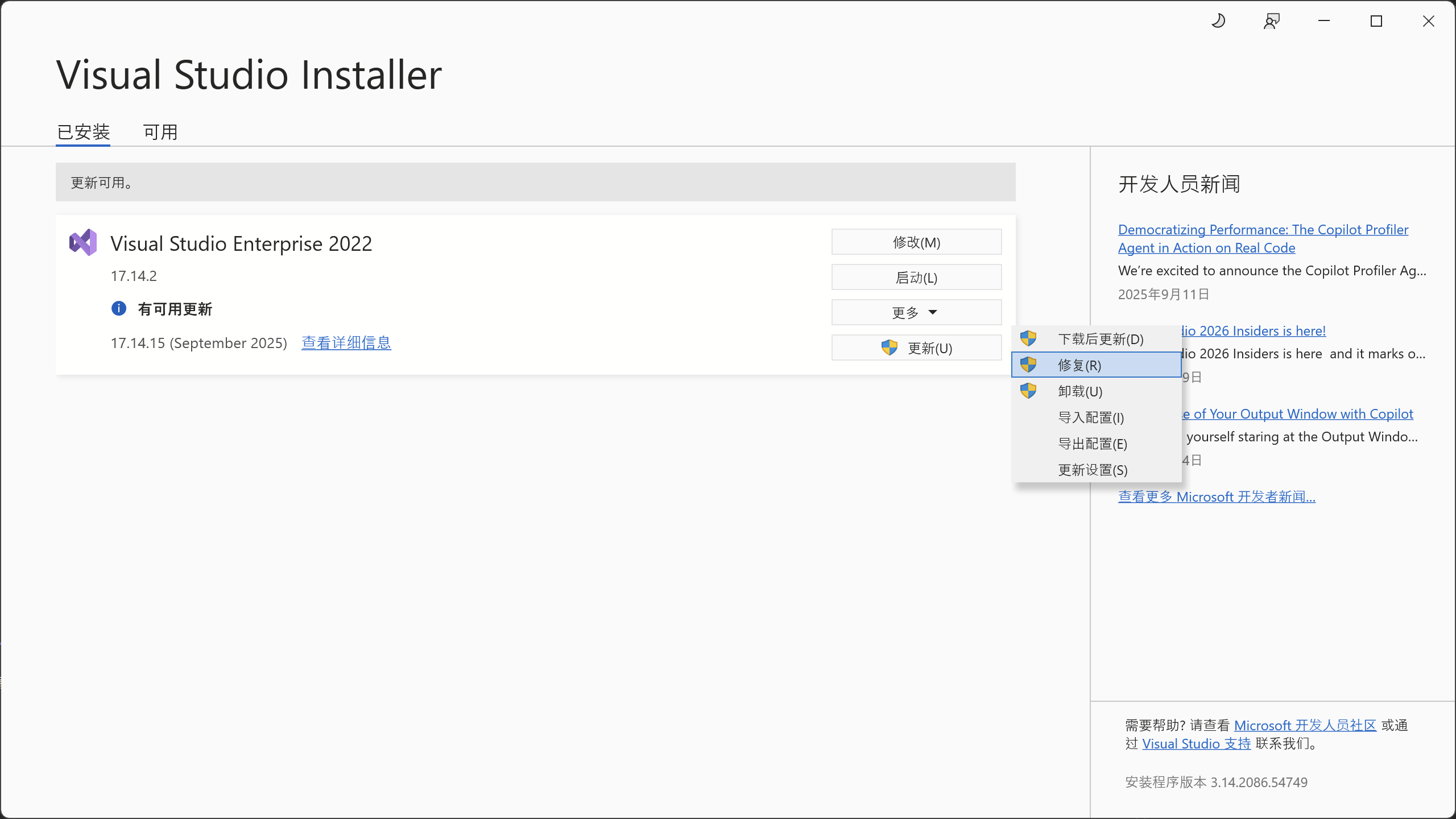Select 更新设置(S) menu entry
This screenshot has height=819, width=1456.
(x=1091, y=470)
